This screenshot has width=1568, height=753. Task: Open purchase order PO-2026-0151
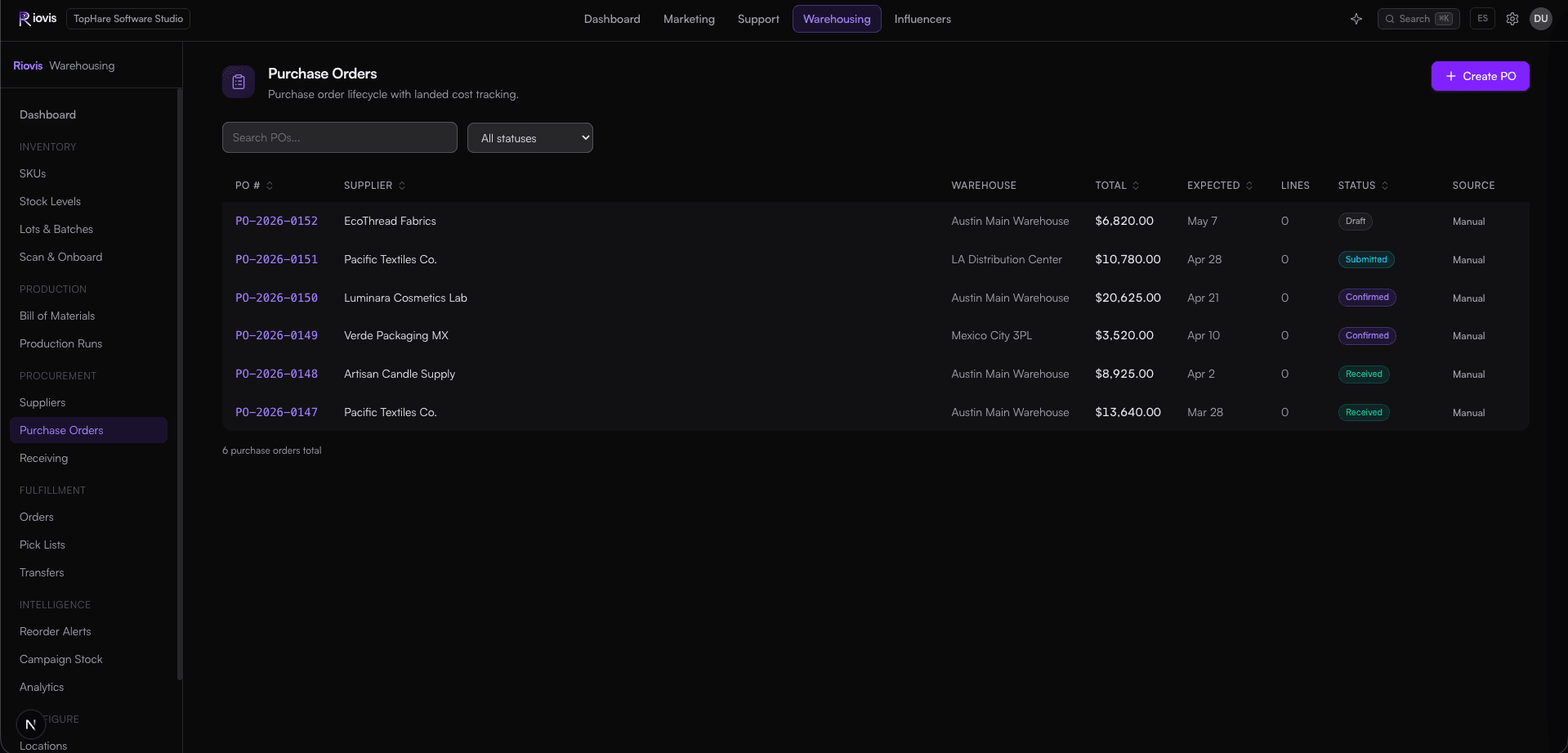[276, 259]
